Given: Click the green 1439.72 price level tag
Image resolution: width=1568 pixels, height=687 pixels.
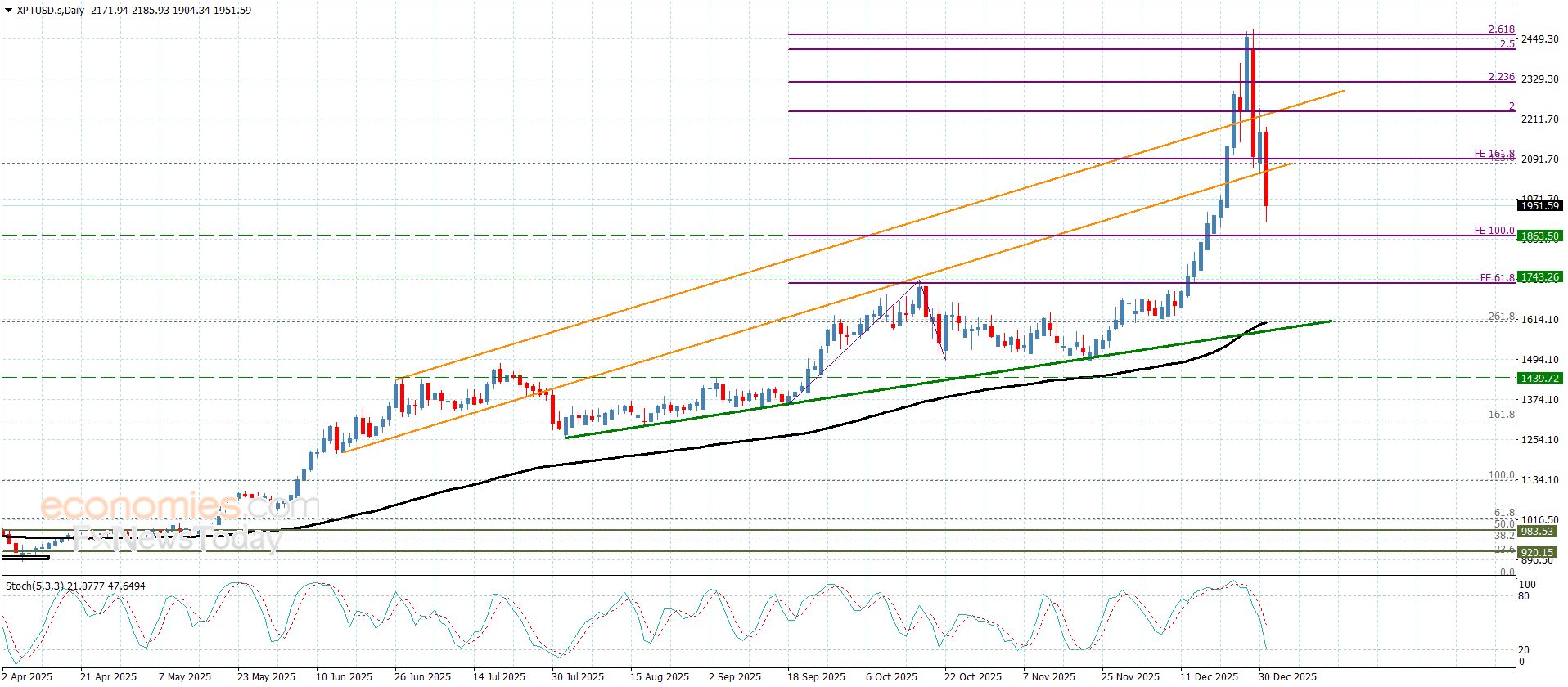Looking at the screenshot, I should tap(1539, 378).
